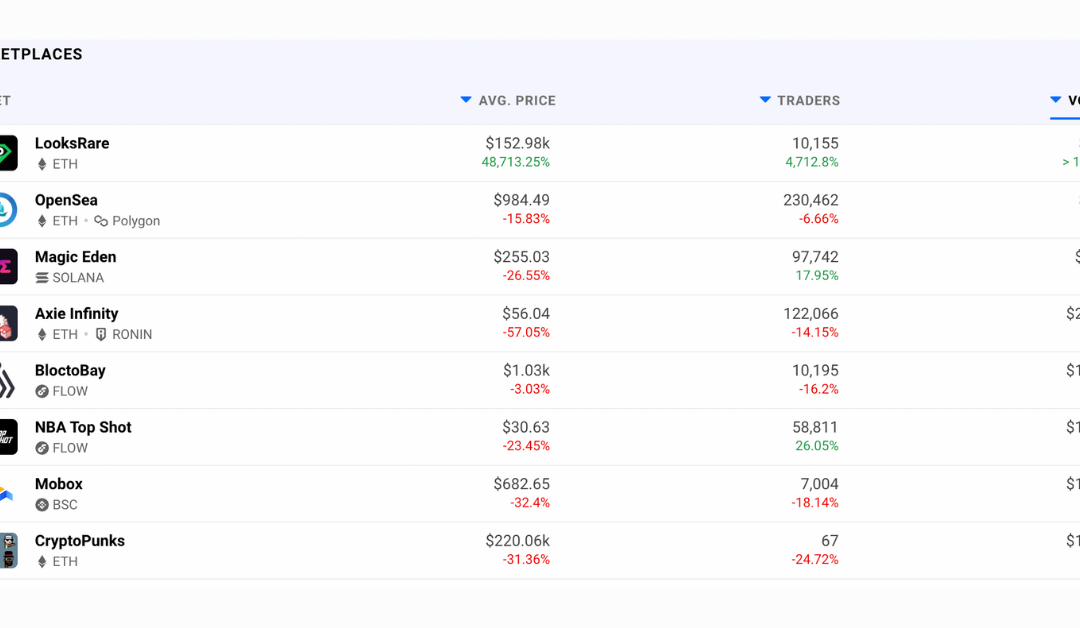The height and width of the screenshot is (628, 1080).
Task: Open the BloctoBay marketplace link
Action: pyautogui.click(x=70, y=370)
